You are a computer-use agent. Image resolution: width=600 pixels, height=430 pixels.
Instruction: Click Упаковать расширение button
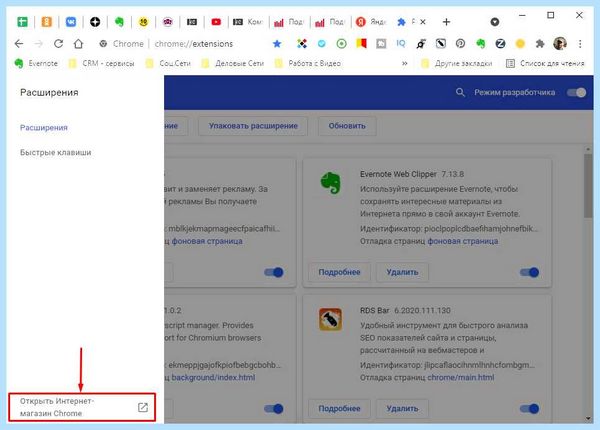tap(253, 126)
